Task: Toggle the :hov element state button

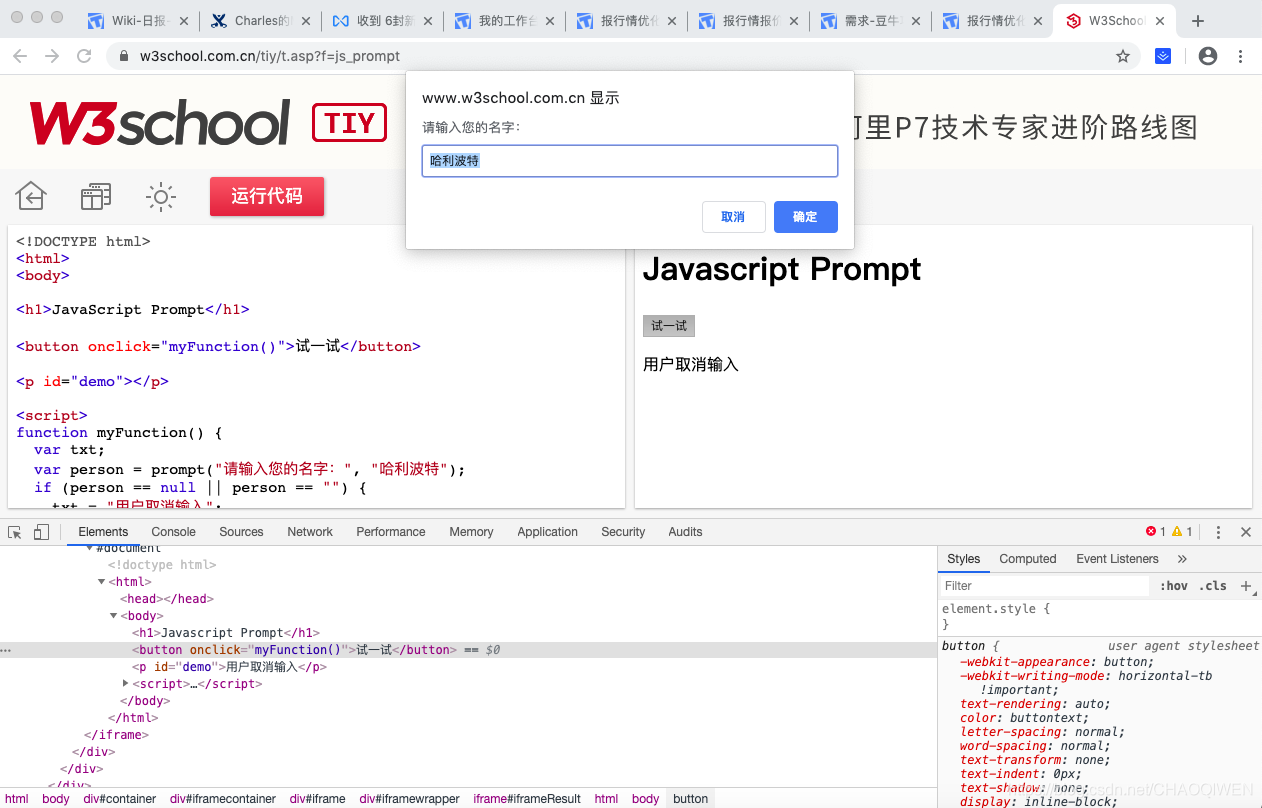Action: [x=1174, y=586]
